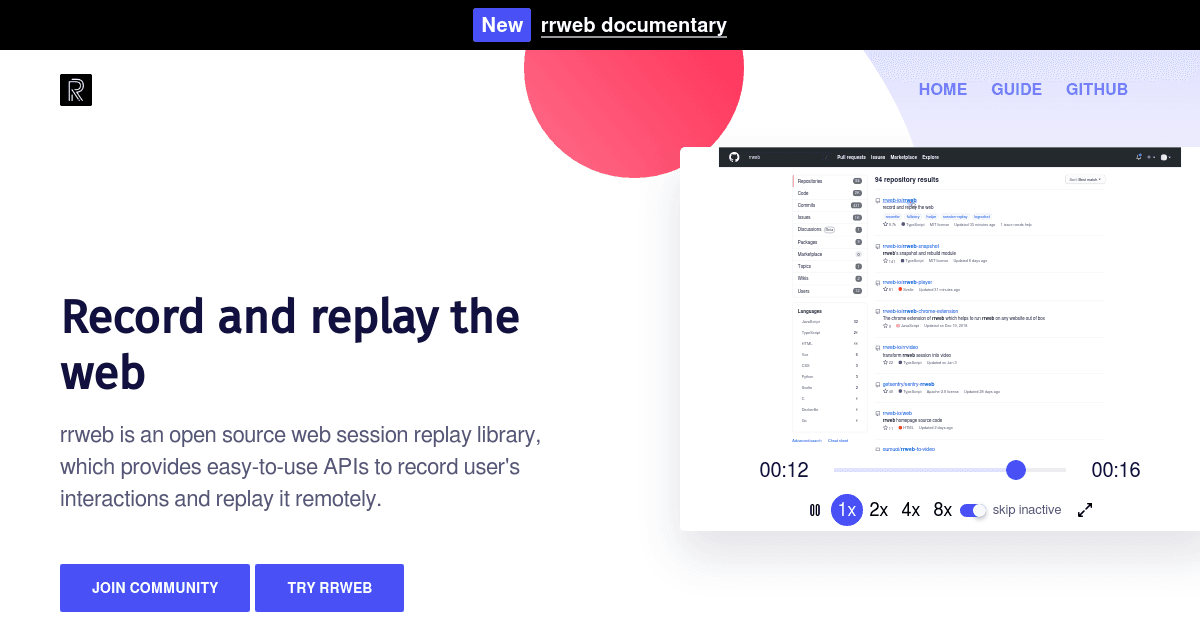Click the repository book icon beside rrweb-io/rrweb-snapshot
This screenshot has height=630, width=1200.
878,246
